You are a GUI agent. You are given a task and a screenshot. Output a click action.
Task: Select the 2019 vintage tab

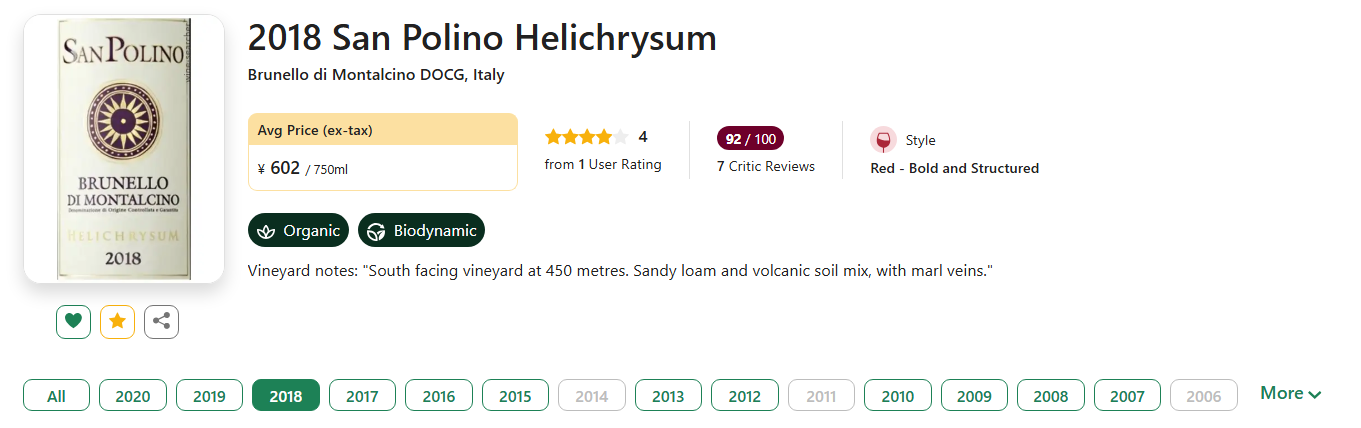(x=209, y=396)
